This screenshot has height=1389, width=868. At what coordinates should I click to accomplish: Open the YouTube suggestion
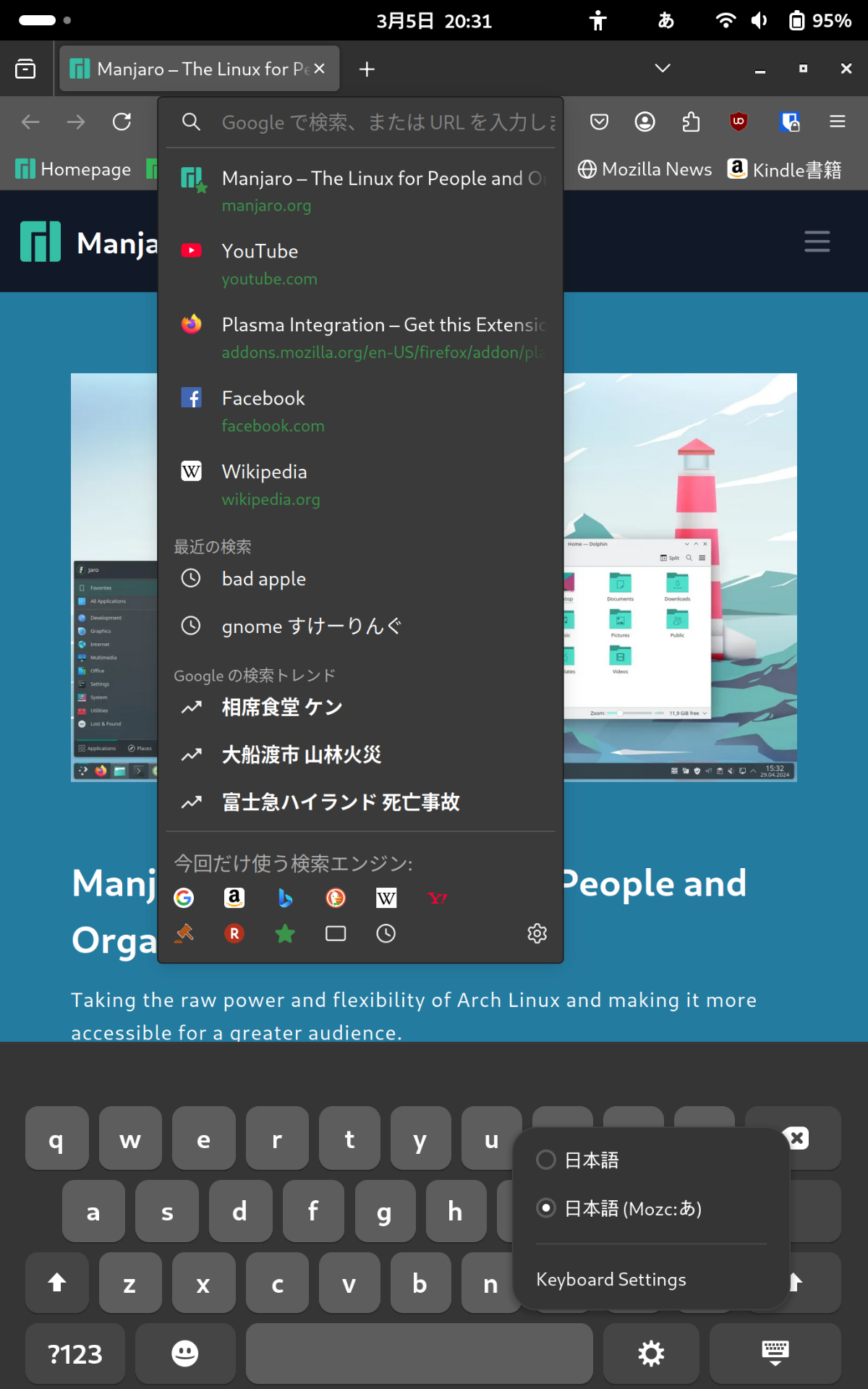point(360,264)
